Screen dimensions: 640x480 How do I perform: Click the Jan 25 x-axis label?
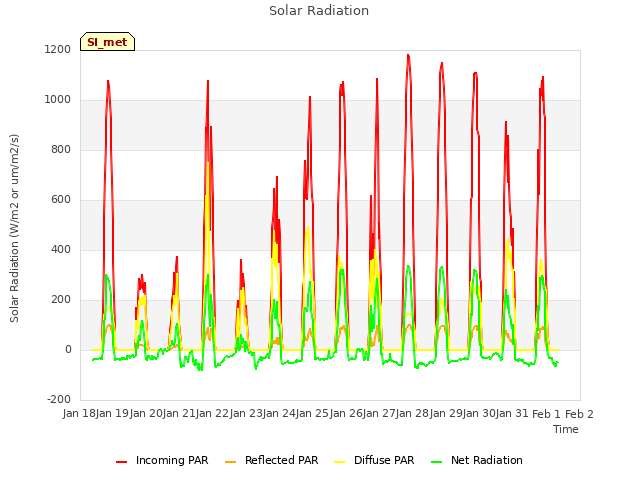312,414
